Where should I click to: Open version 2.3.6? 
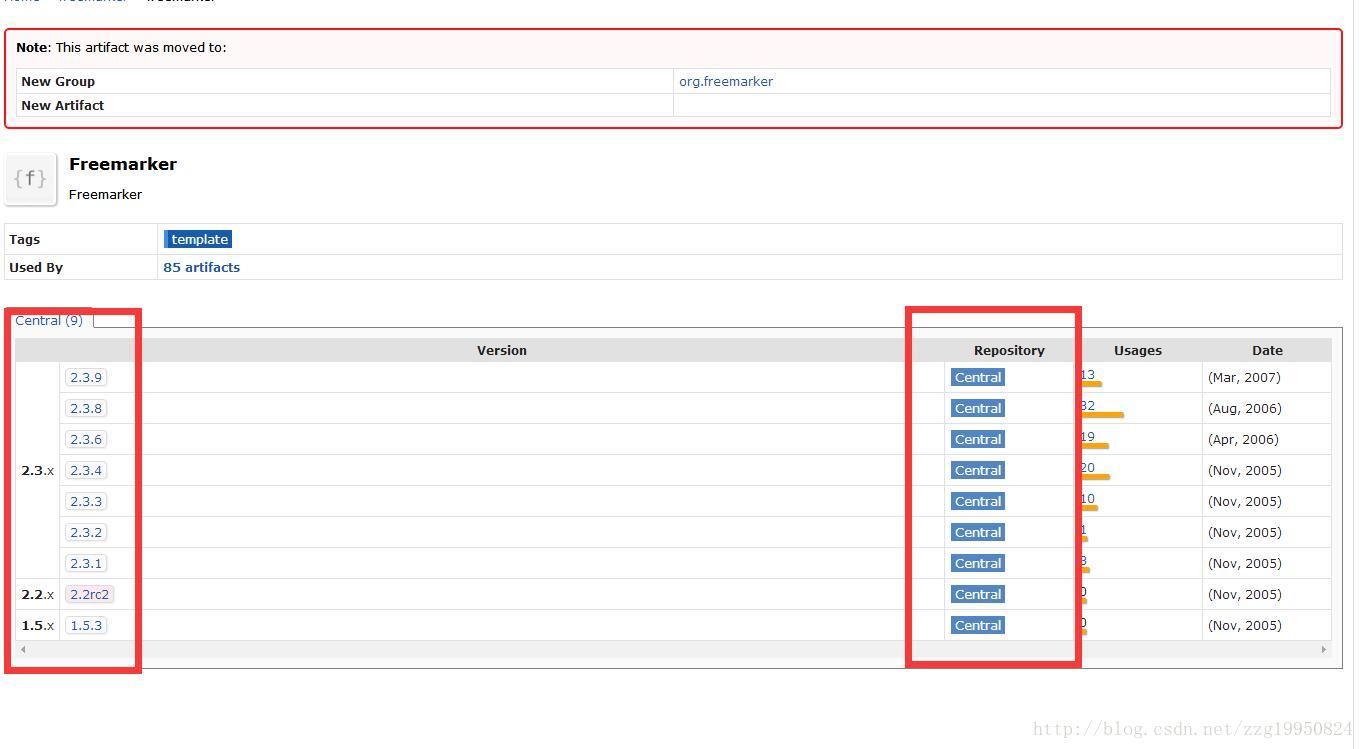click(x=86, y=439)
